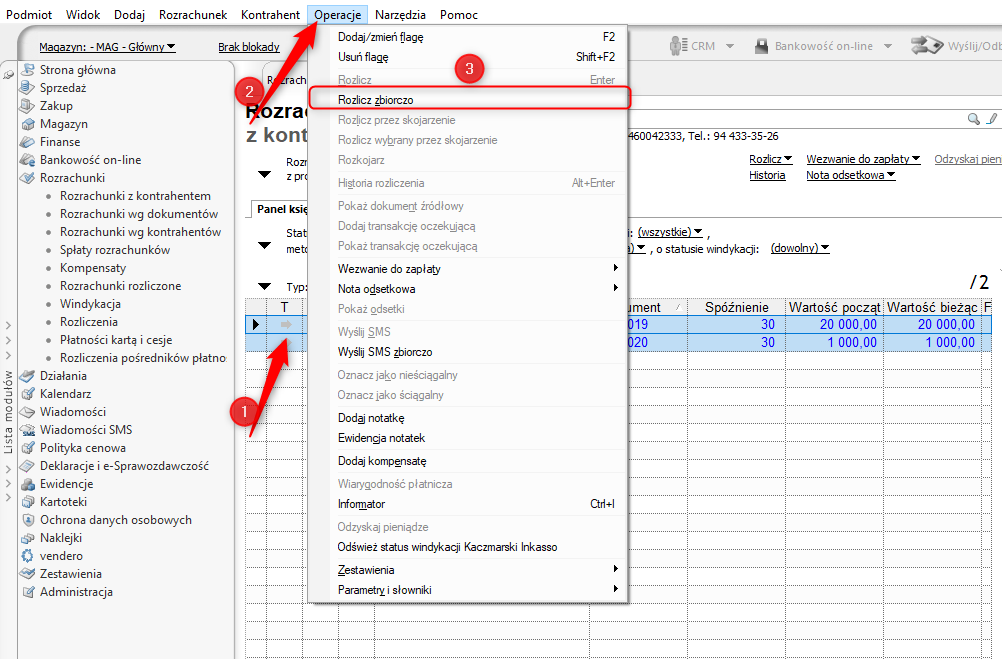This screenshot has width=1002, height=659.
Task: Open the Wezwanie do zapłaty dropdown link
Action: tap(863, 159)
